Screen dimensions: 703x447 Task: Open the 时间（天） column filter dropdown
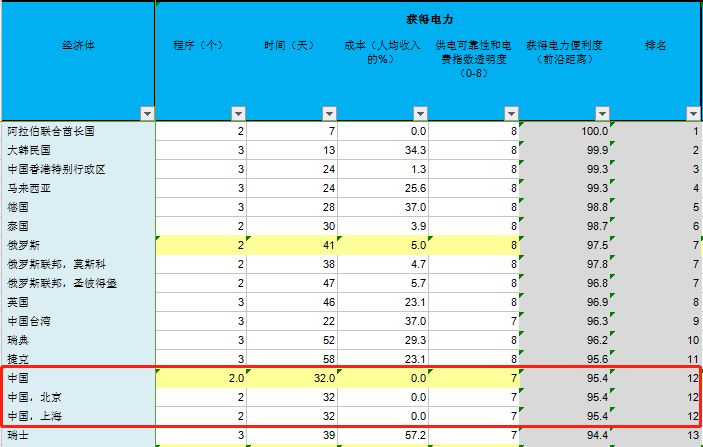[330, 114]
